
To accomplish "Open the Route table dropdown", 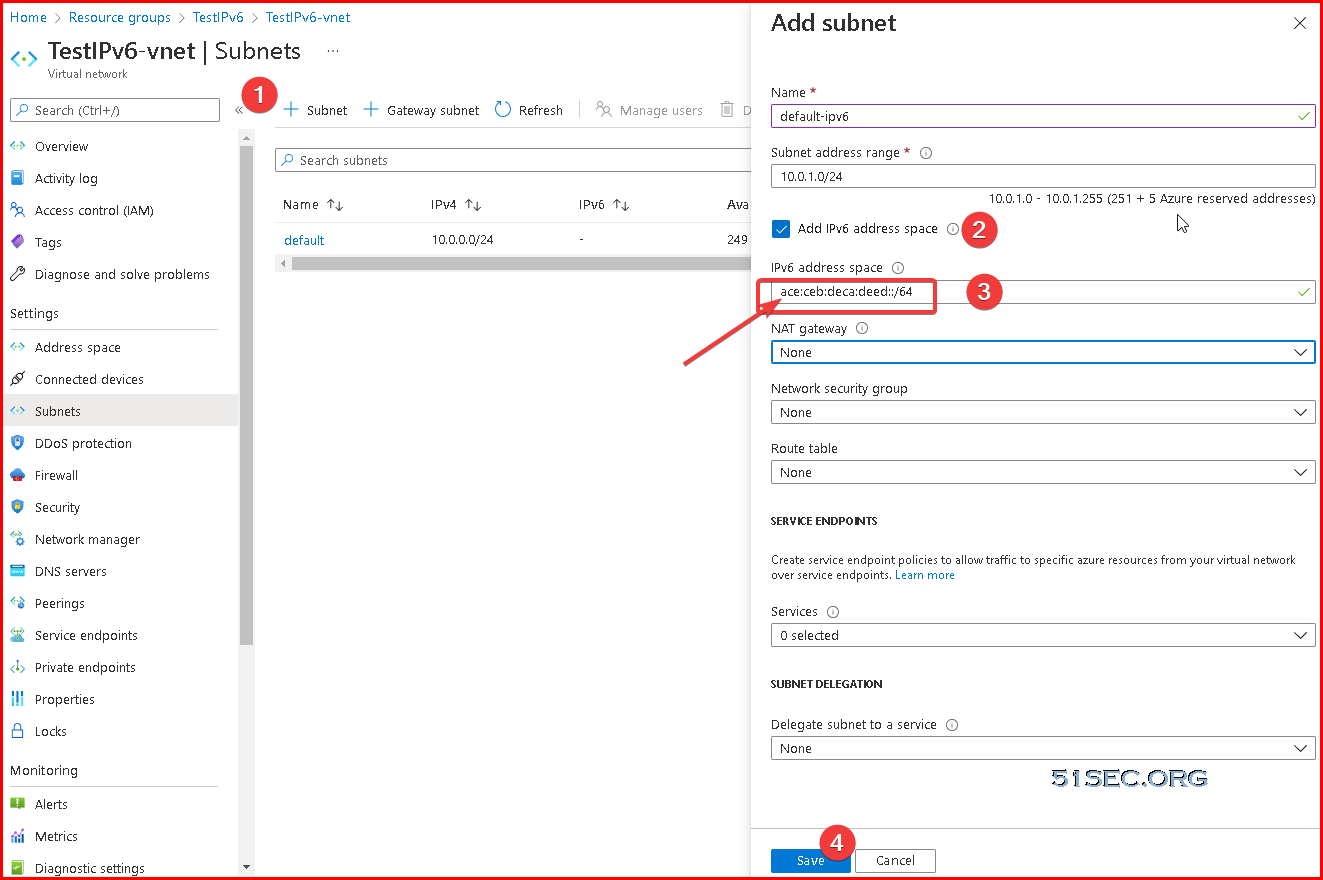I will coord(1043,472).
